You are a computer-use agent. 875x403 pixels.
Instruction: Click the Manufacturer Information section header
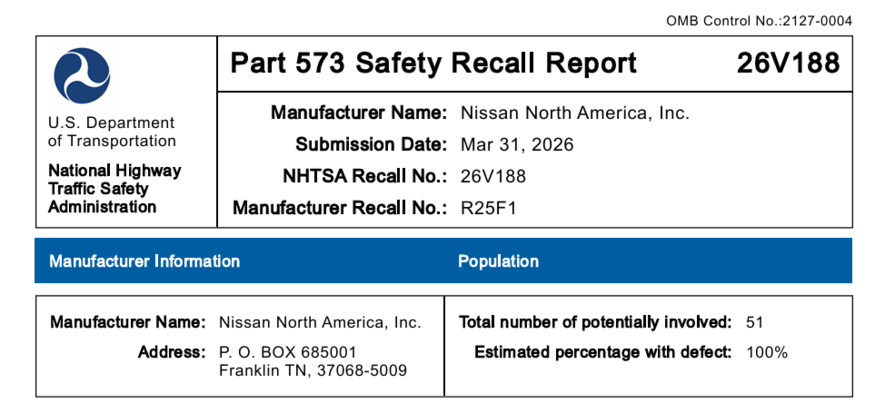(145, 261)
